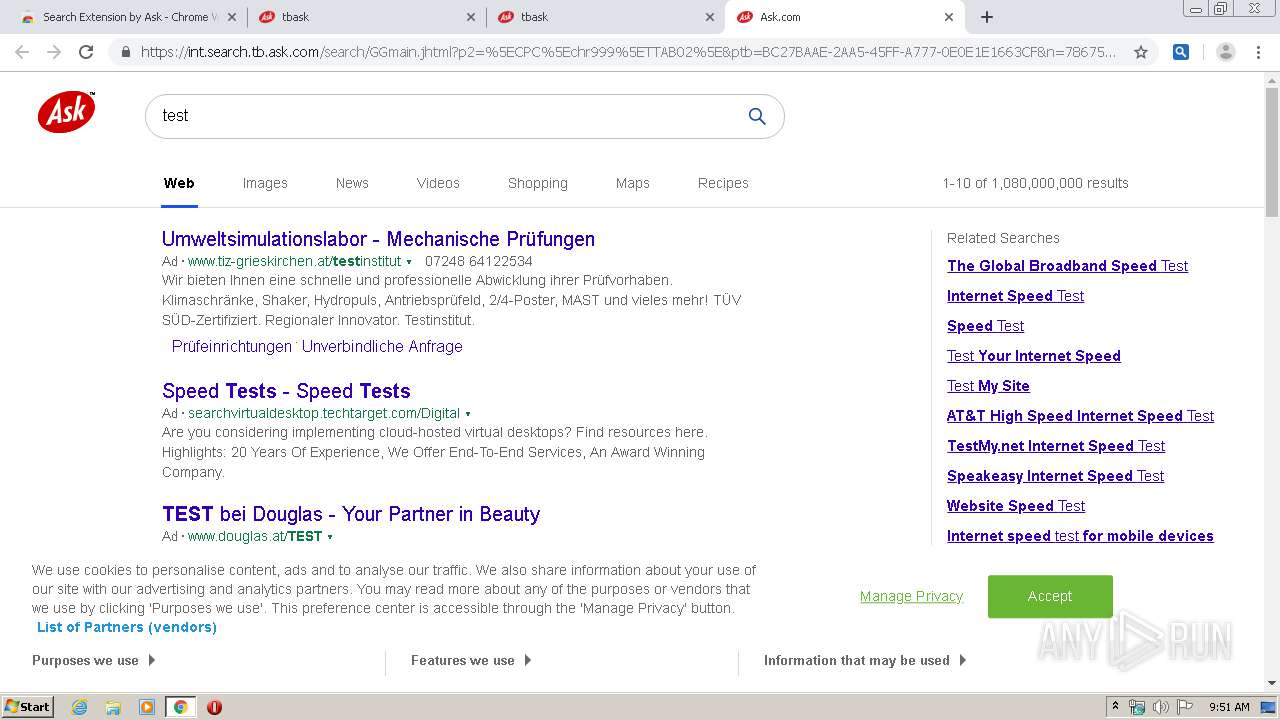The height and width of the screenshot is (720, 1280).
Task: Open List of Partners (vendors)
Action: [127, 627]
